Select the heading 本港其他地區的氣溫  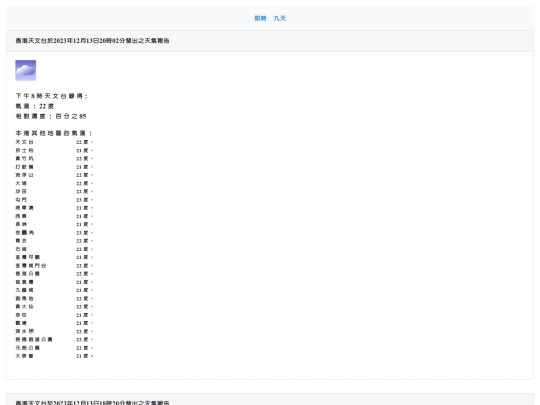pos(53,133)
